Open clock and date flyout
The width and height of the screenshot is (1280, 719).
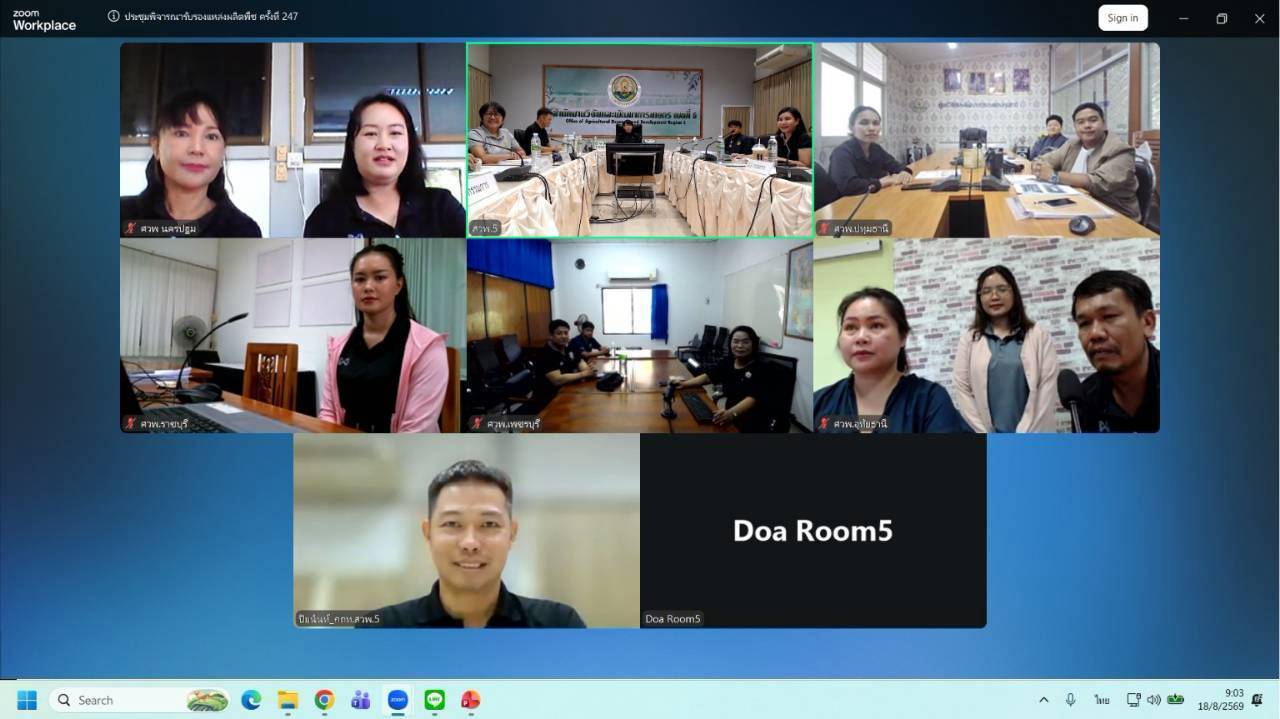(1221, 700)
